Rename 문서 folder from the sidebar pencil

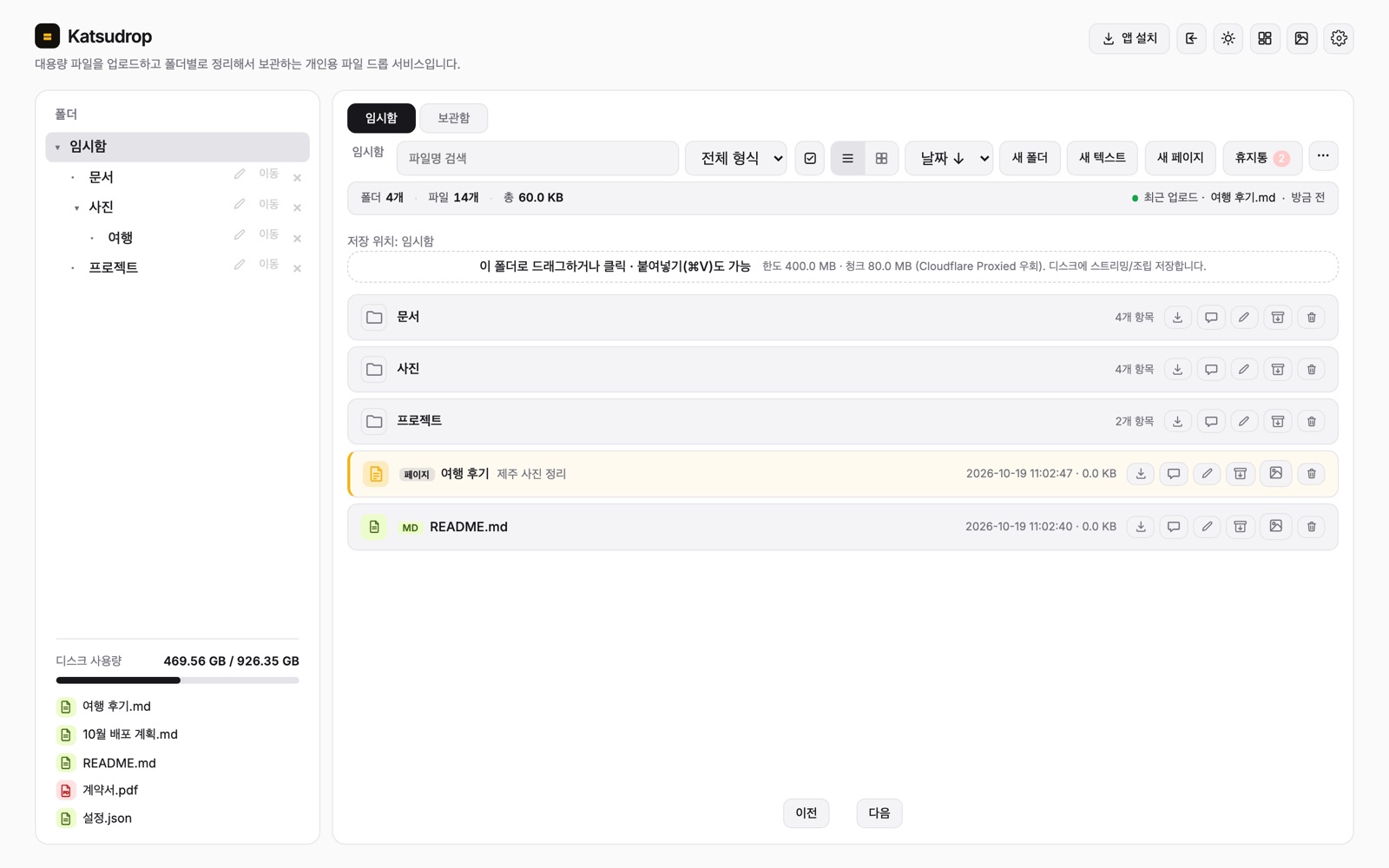tap(240, 174)
